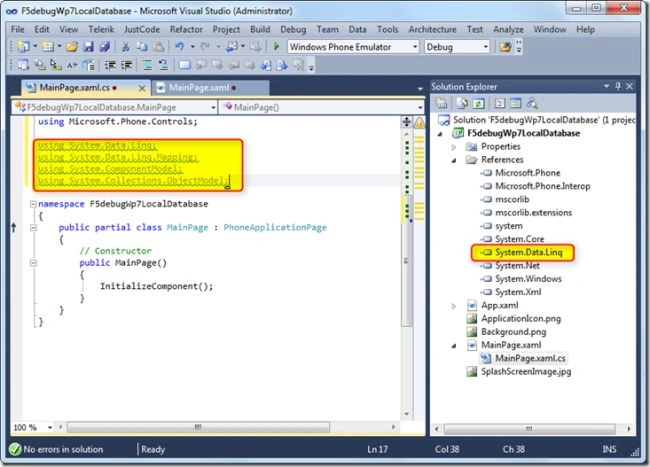
Task: Select the mscorlib.extensions reference
Action: point(527,213)
